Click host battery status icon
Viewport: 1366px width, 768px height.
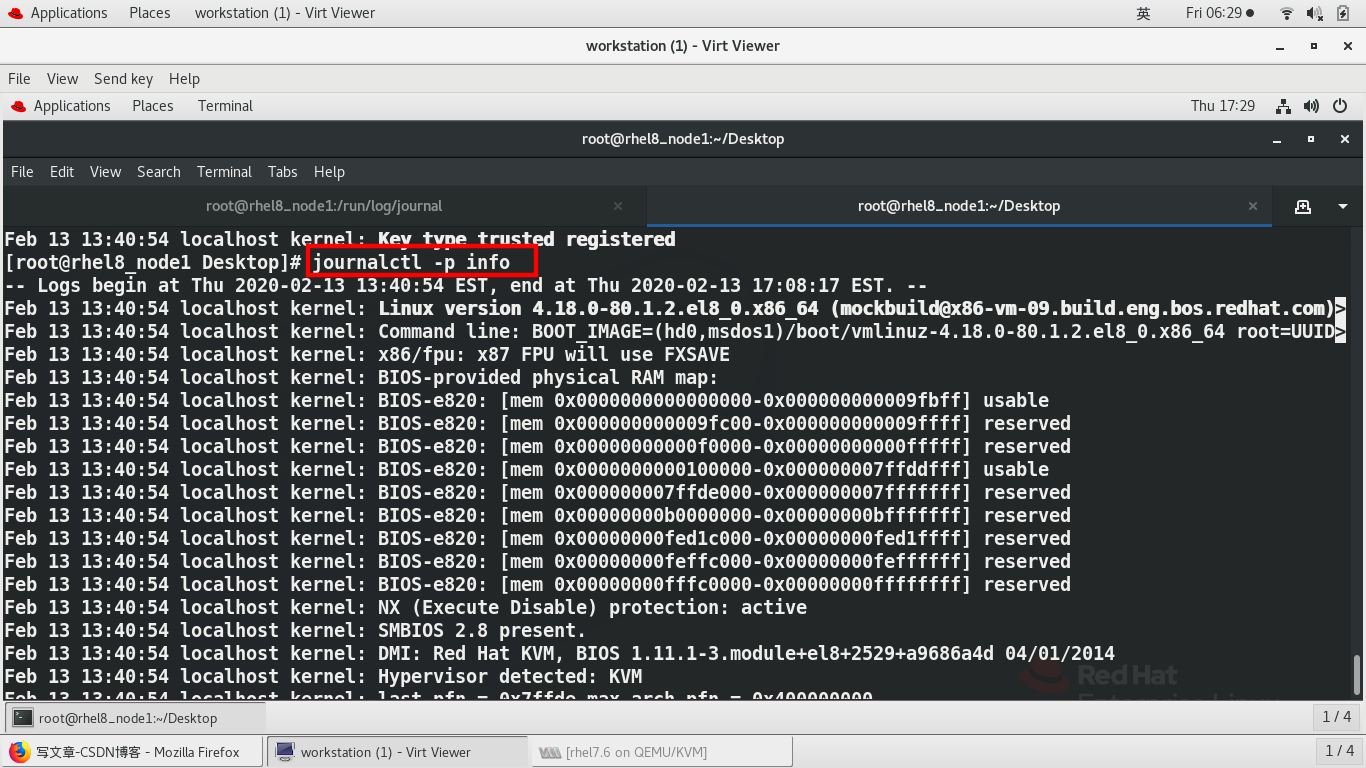[x=1344, y=13]
